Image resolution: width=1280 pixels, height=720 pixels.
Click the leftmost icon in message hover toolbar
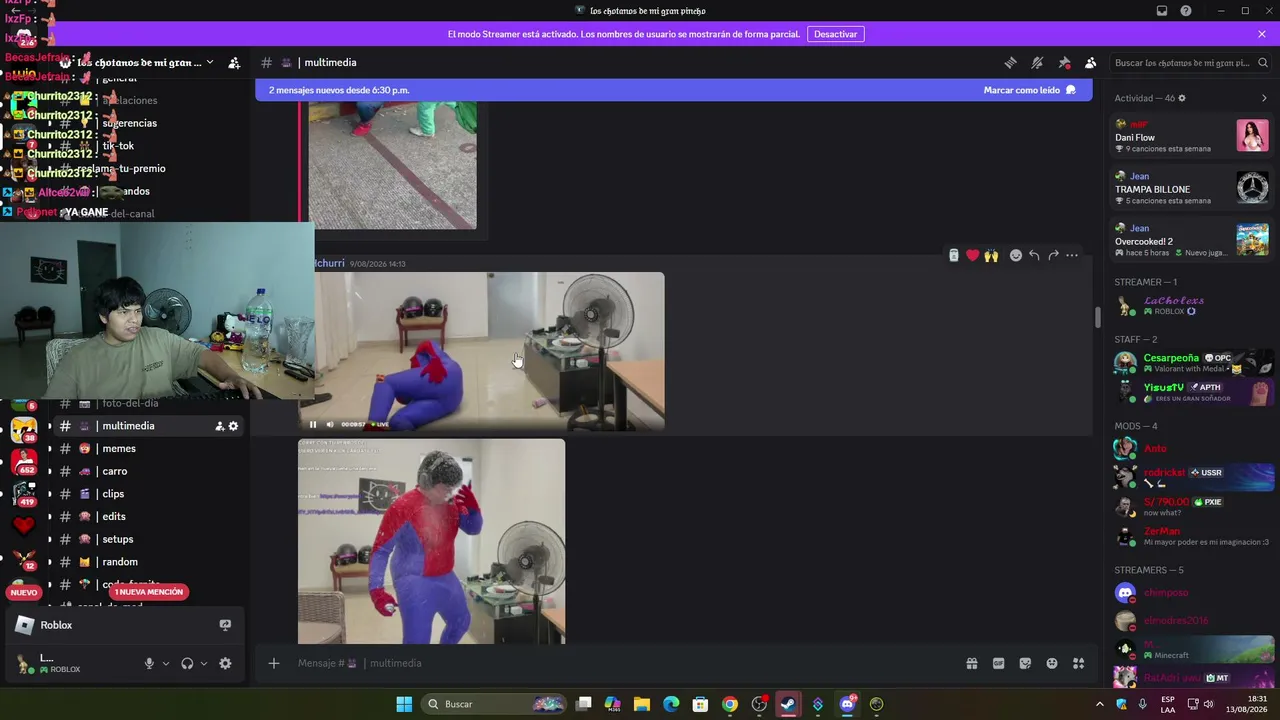pos(954,256)
